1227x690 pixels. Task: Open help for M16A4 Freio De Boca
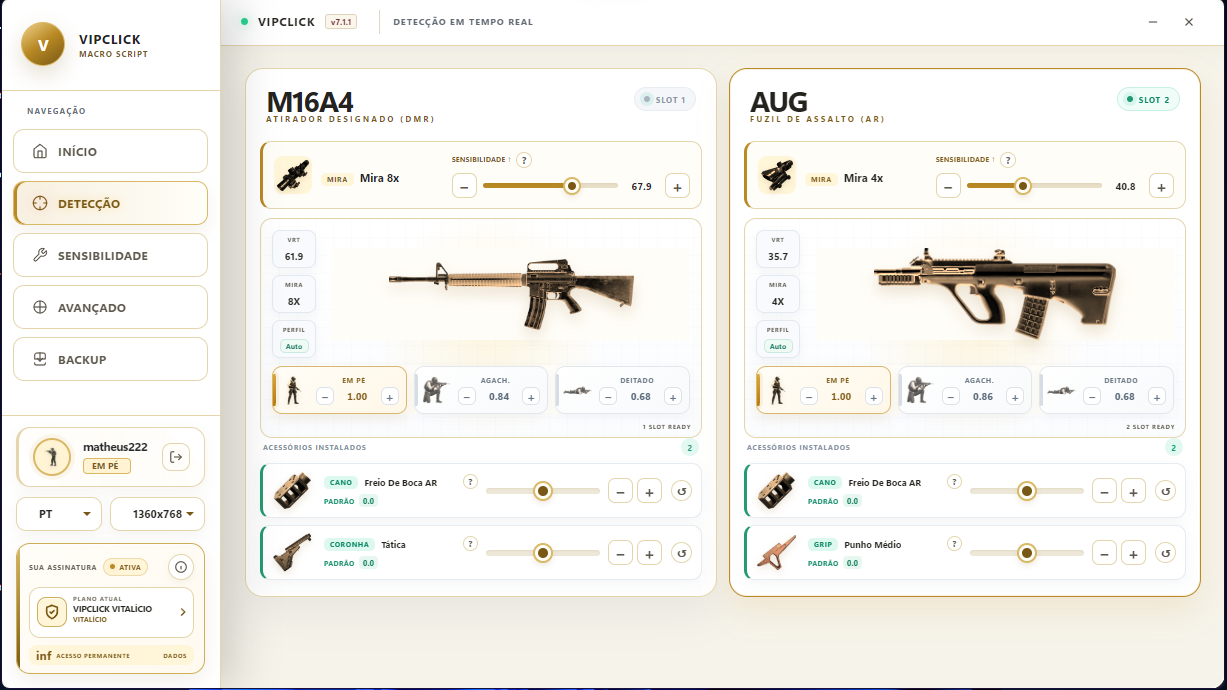pos(470,482)
